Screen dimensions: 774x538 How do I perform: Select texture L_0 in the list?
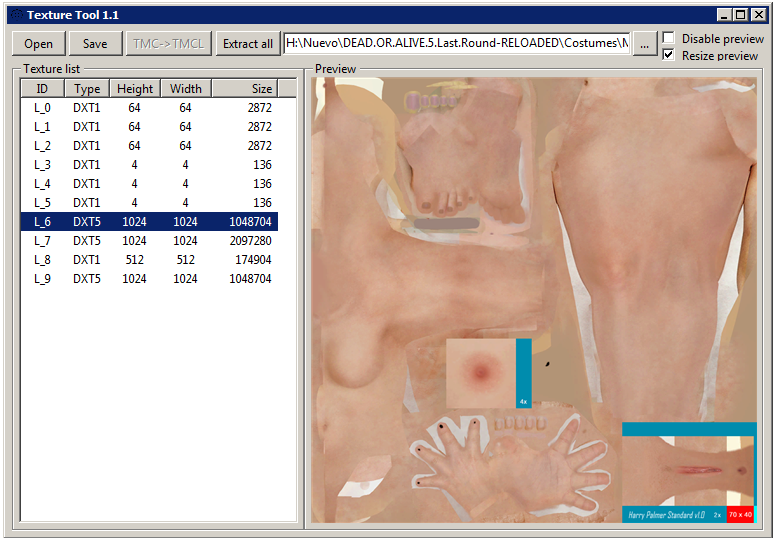(43, 108)
